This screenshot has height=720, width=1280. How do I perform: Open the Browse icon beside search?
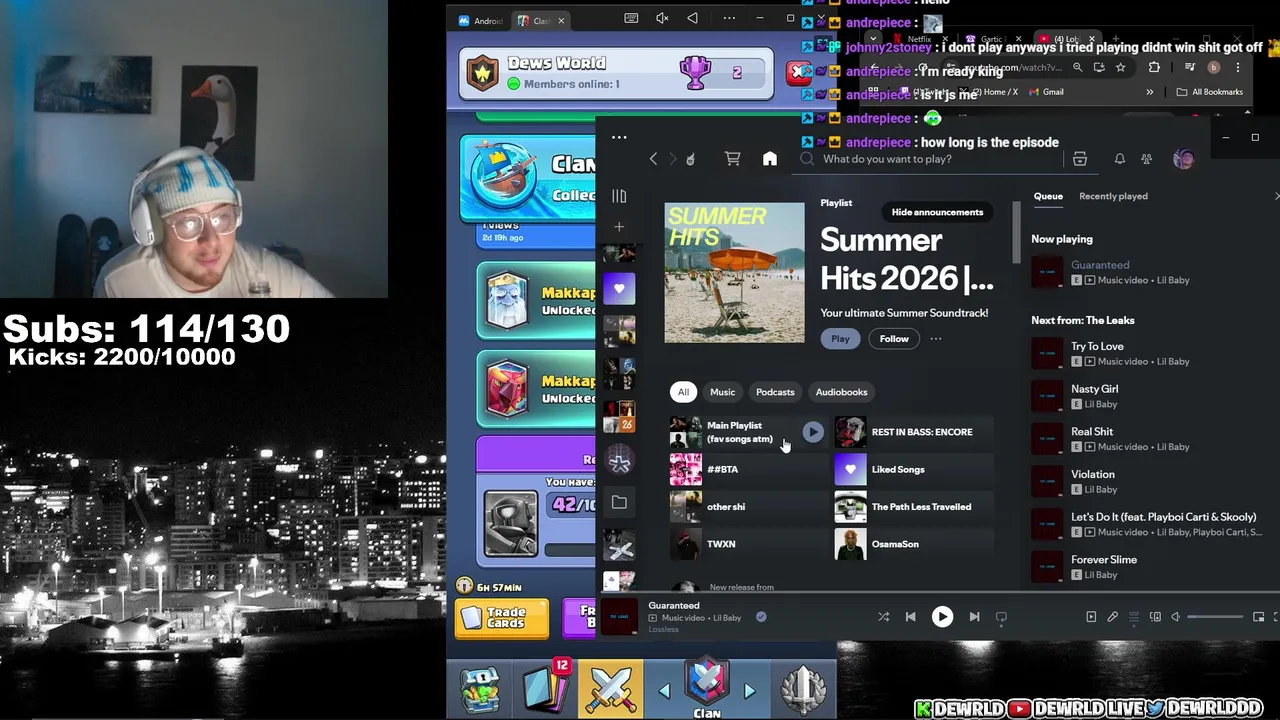[1080, 159]
